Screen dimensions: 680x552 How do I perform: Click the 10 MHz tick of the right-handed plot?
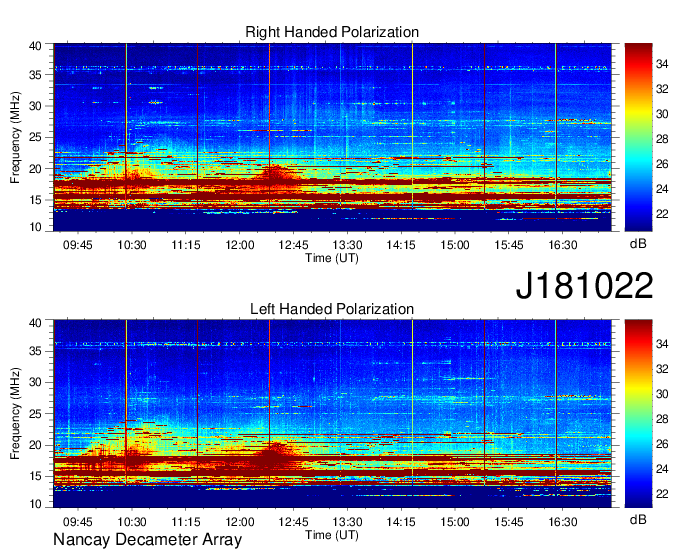tap(35, 227)
